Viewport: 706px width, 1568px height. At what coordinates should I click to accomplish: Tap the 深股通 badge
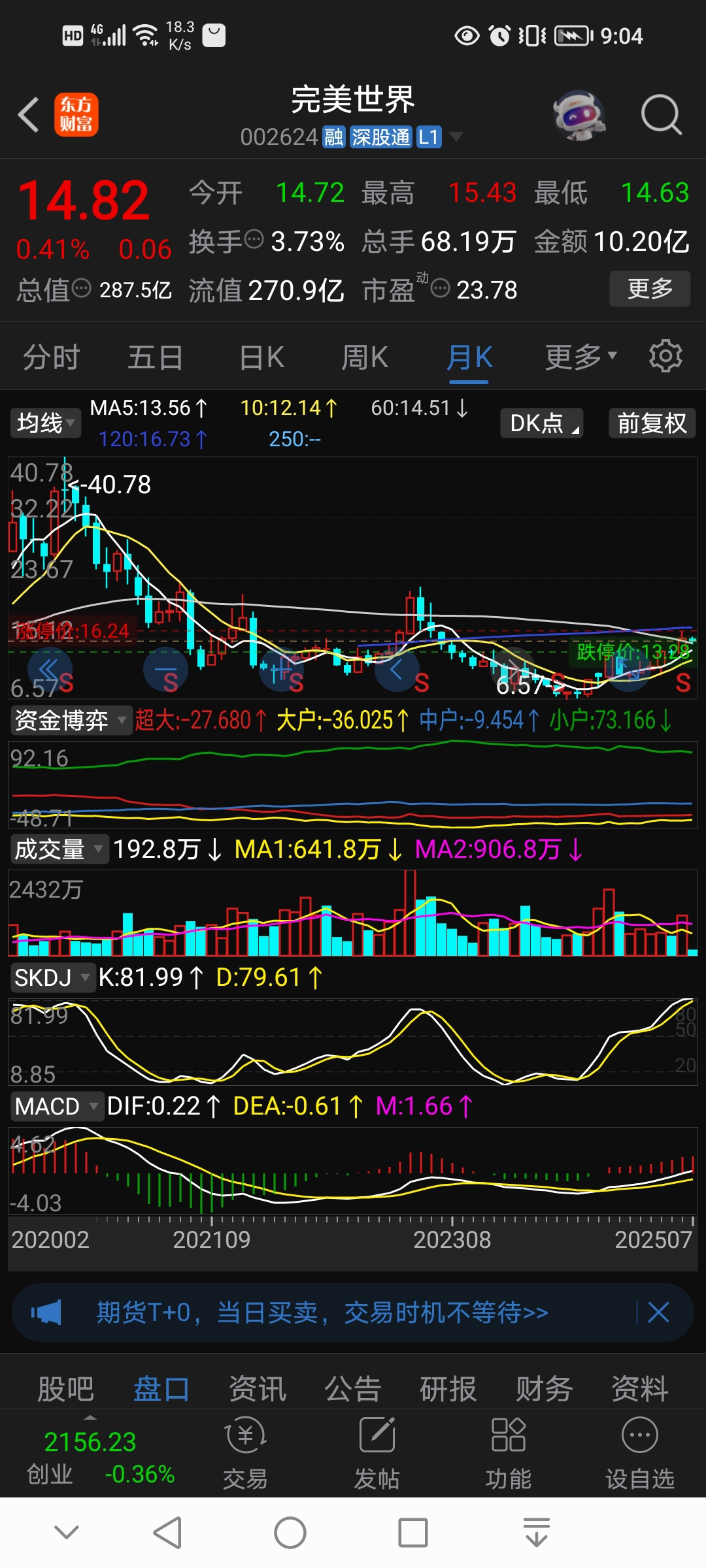380,137
